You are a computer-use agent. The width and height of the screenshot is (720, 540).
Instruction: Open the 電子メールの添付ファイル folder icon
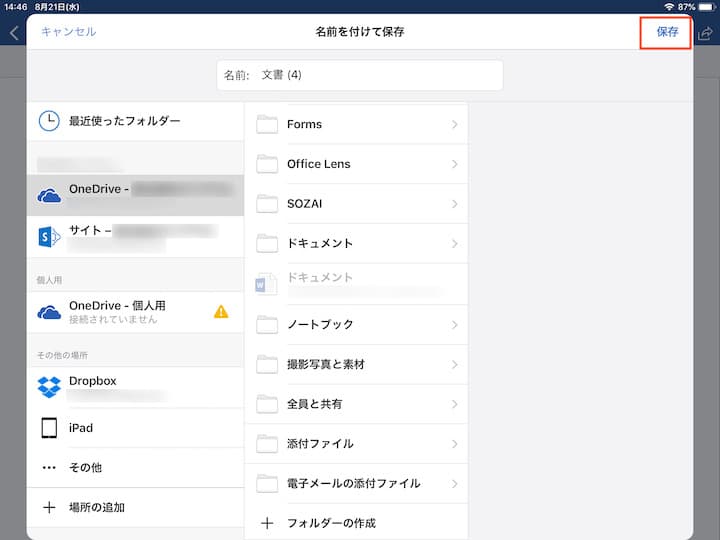coord(267,484)
